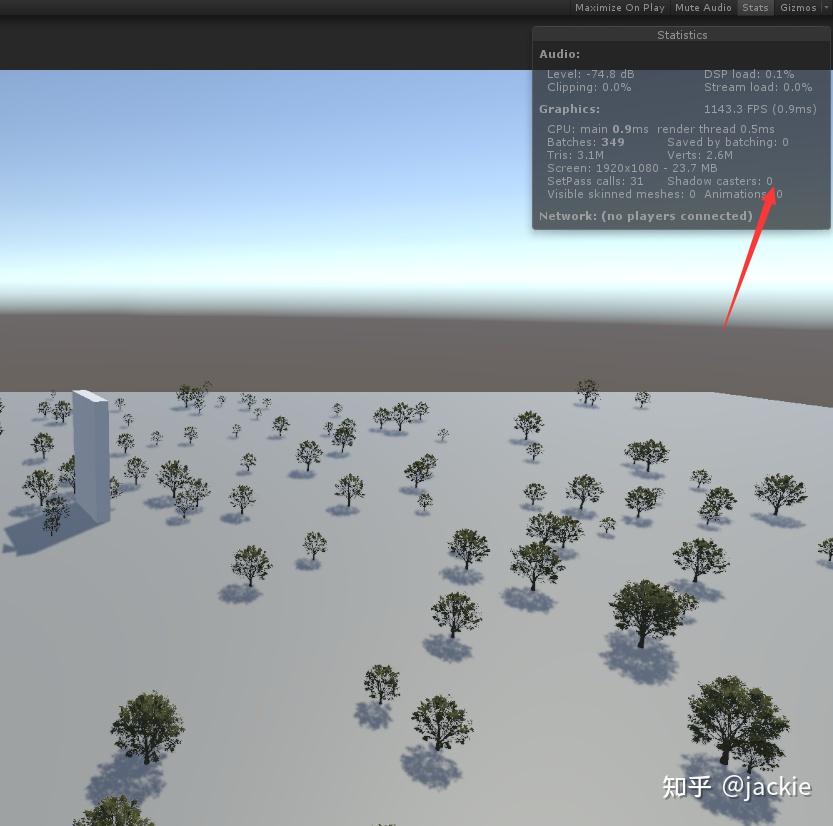Select the 'Graphics:' section heading
833x826 pixels.
(569, 109)
